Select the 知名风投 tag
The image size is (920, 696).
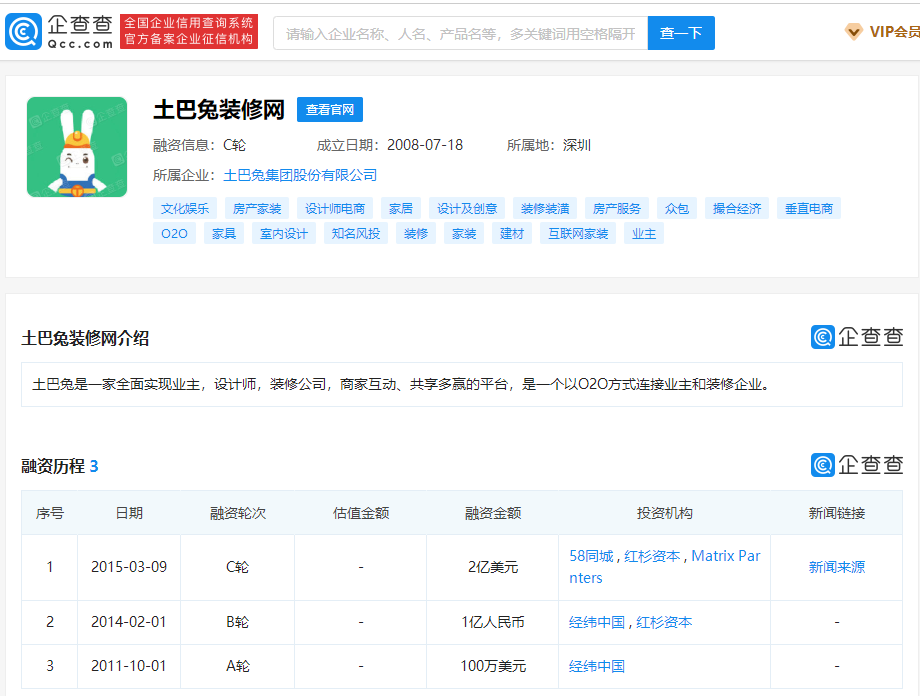[x=356, y=234]
